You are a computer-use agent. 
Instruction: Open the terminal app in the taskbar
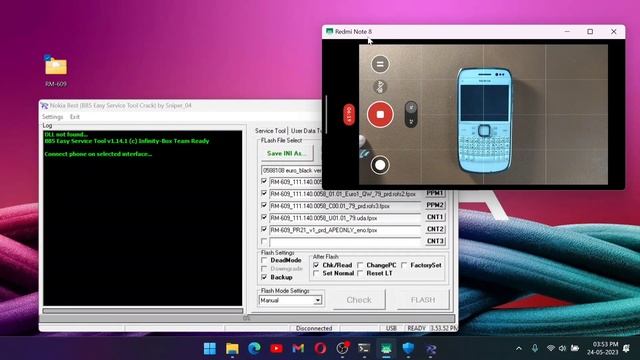pos(364,349)
